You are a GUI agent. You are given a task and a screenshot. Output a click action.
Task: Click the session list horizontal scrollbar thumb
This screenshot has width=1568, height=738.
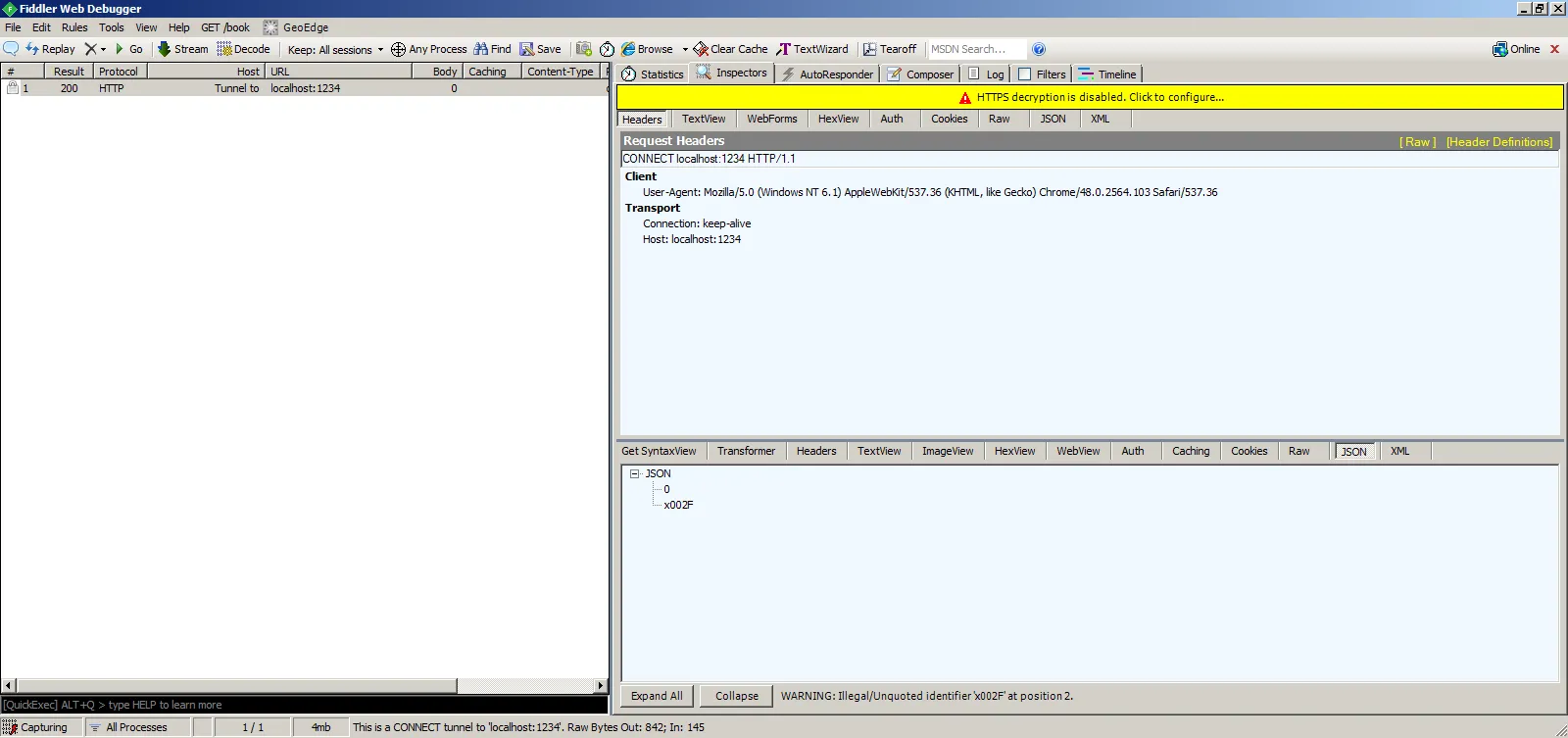tap(236, 686)
